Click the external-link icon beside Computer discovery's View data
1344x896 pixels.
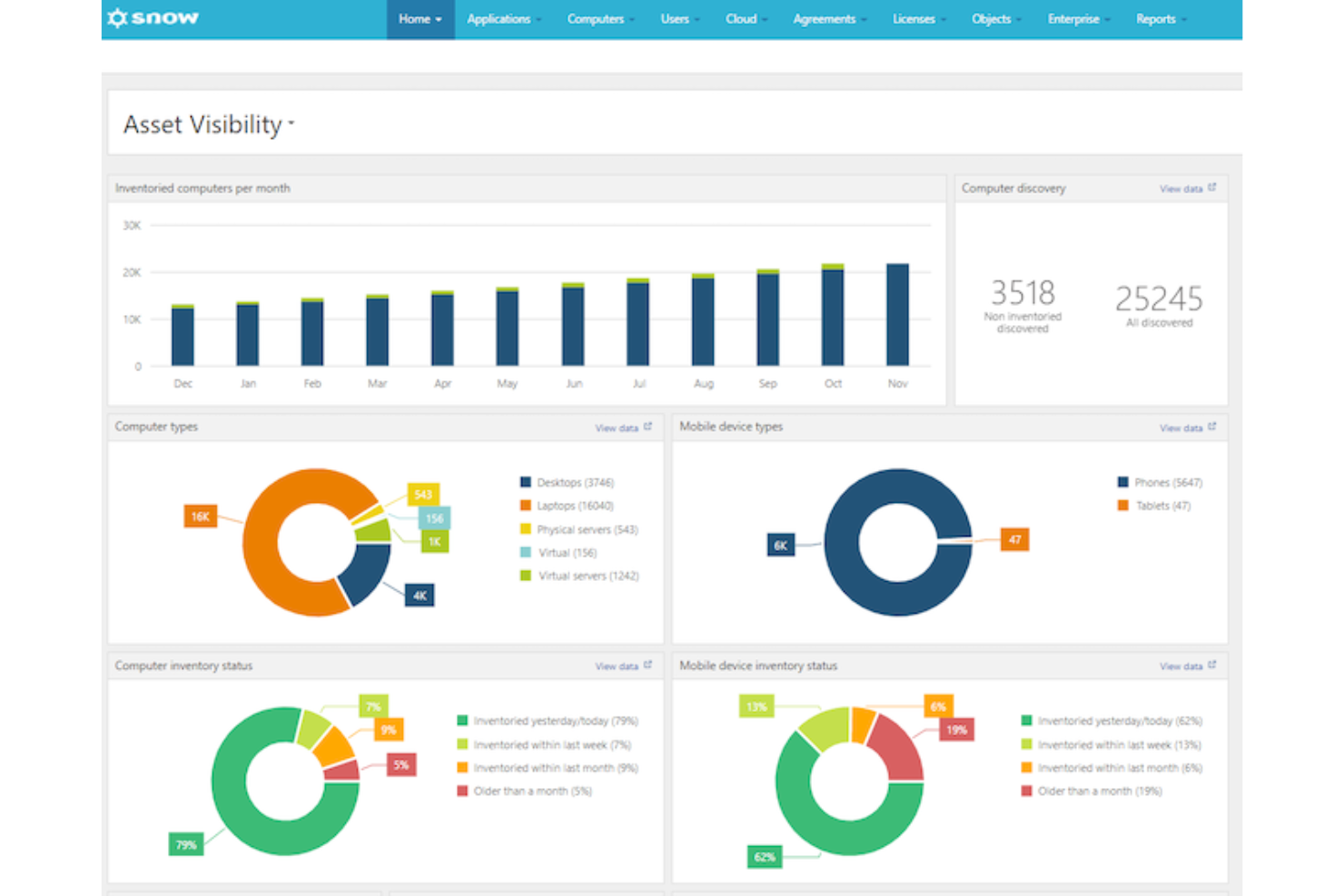point(1213,187)
